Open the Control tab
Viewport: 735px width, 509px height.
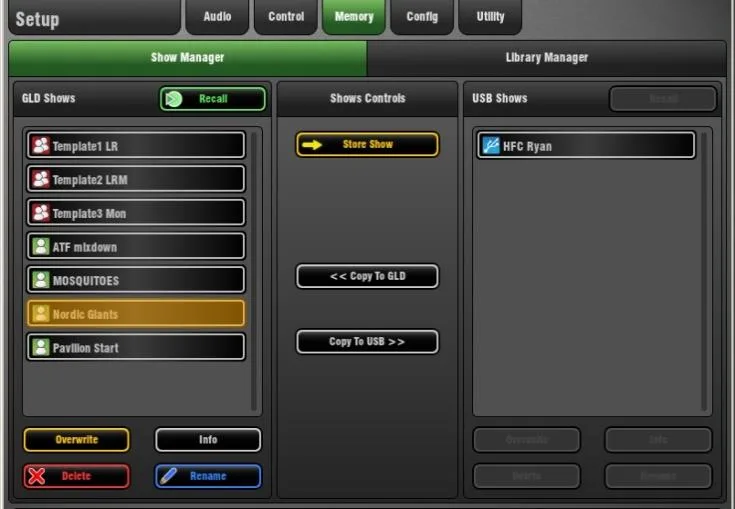point(286,17)
